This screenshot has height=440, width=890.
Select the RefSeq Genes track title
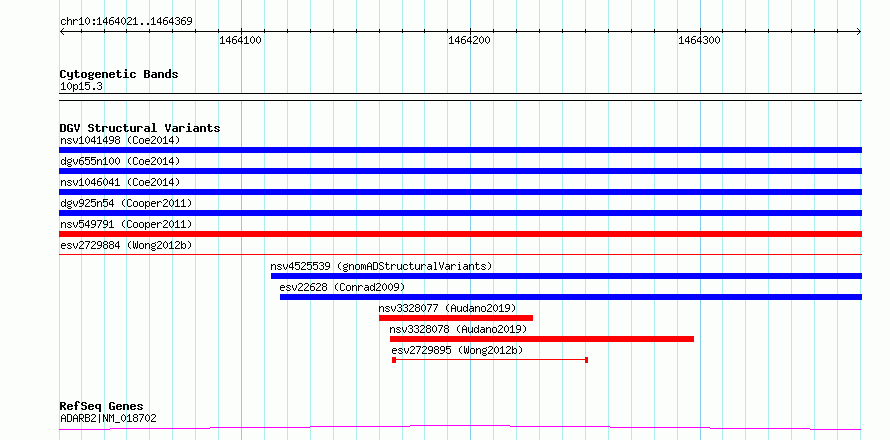point(102,407)
